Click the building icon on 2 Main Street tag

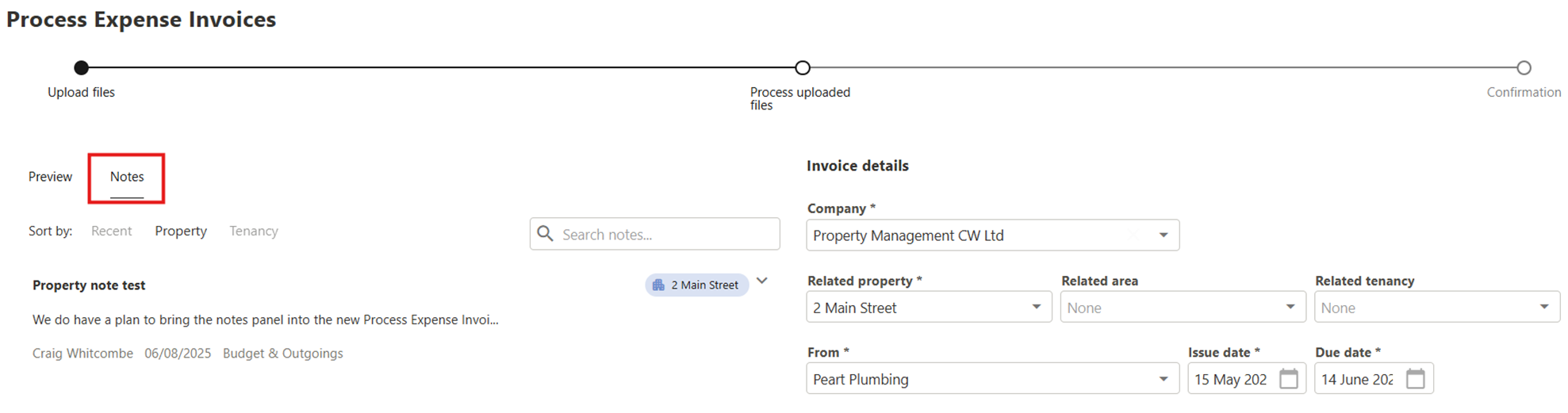658,285
